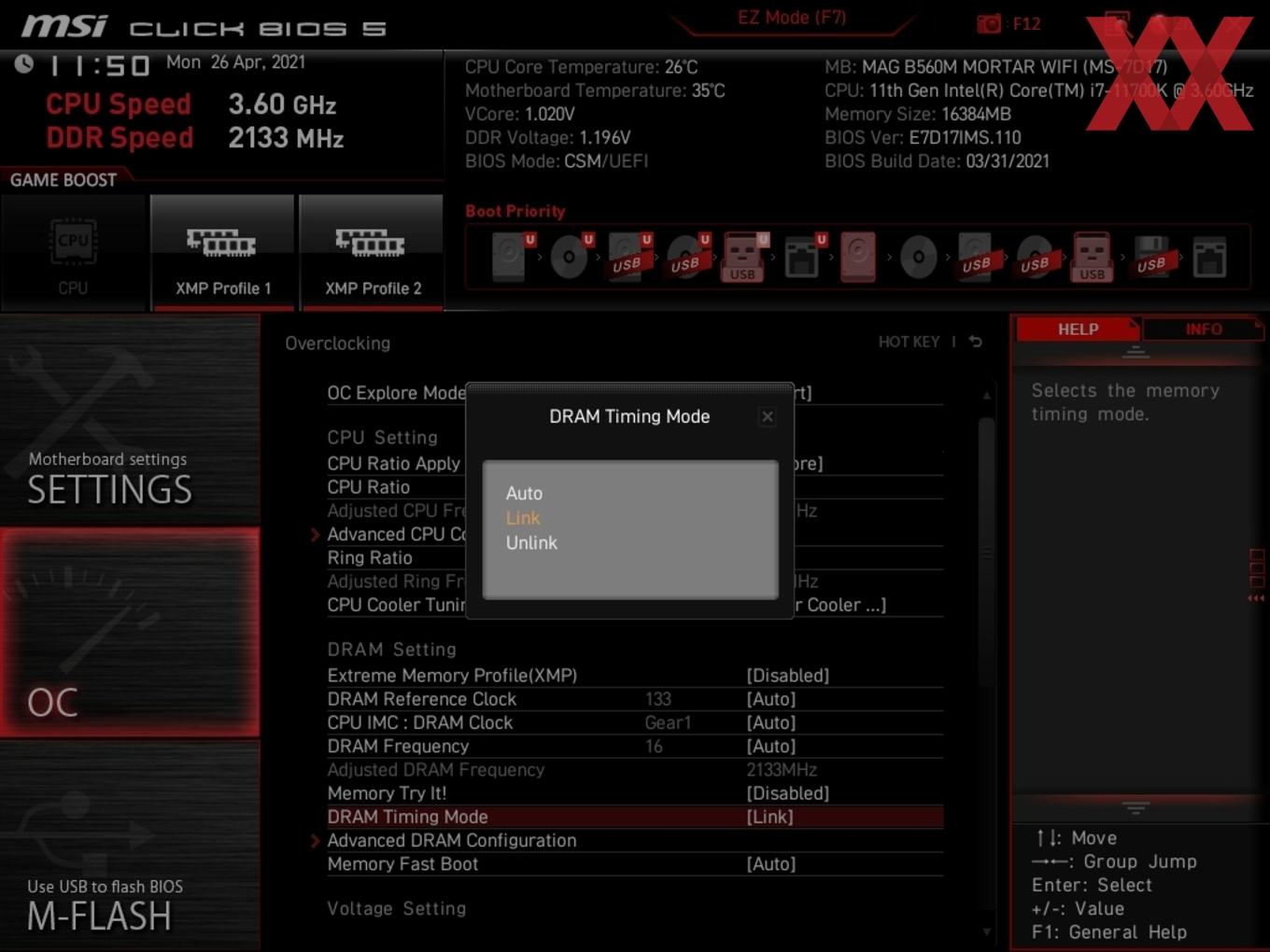The image size is (1270, 952).
Task: Choose the UEFI USB key boot icon with U badge
Action: click(x=744, y=257)
